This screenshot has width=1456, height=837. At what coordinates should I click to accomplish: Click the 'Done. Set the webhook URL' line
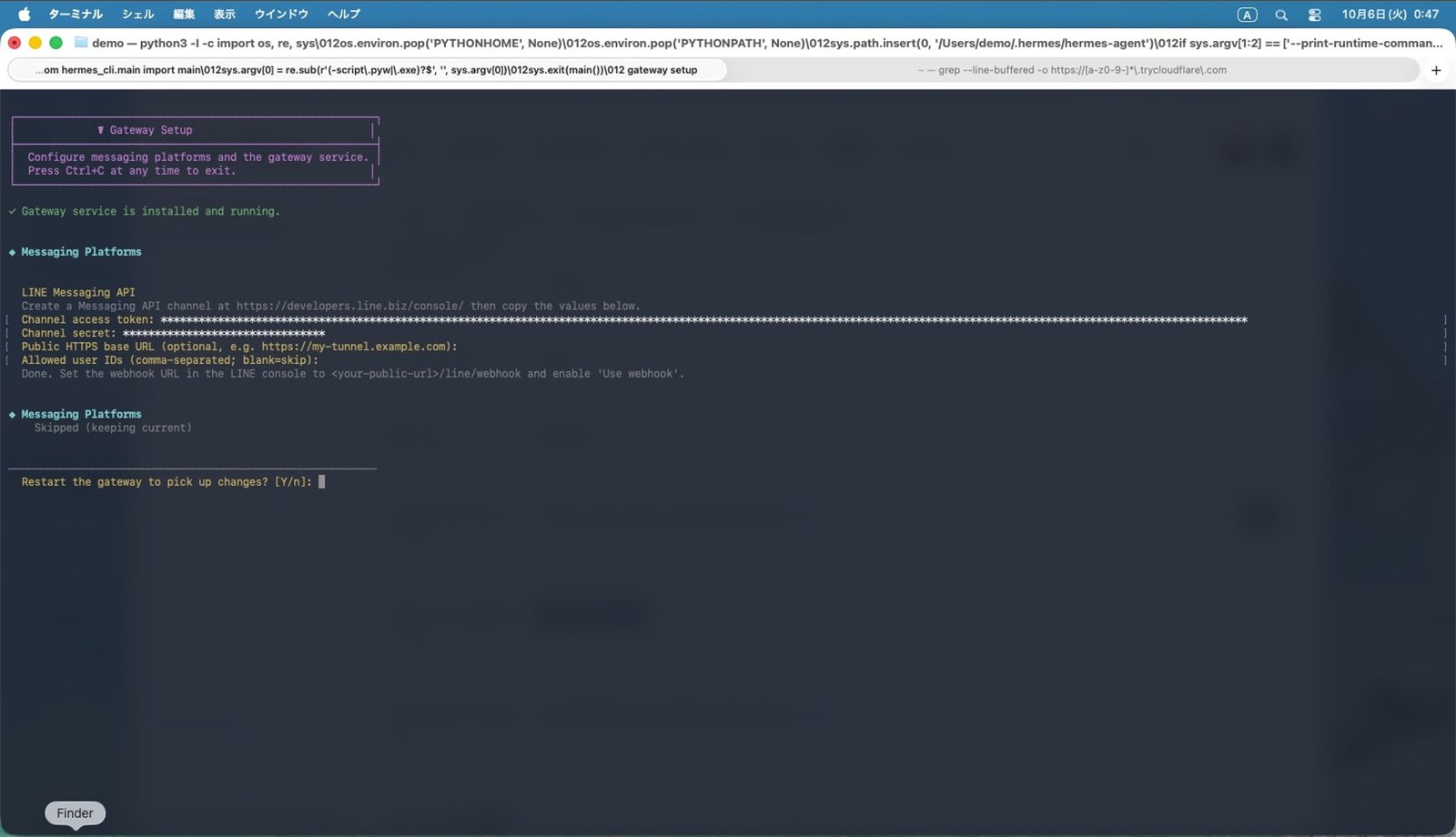[353, 374]
